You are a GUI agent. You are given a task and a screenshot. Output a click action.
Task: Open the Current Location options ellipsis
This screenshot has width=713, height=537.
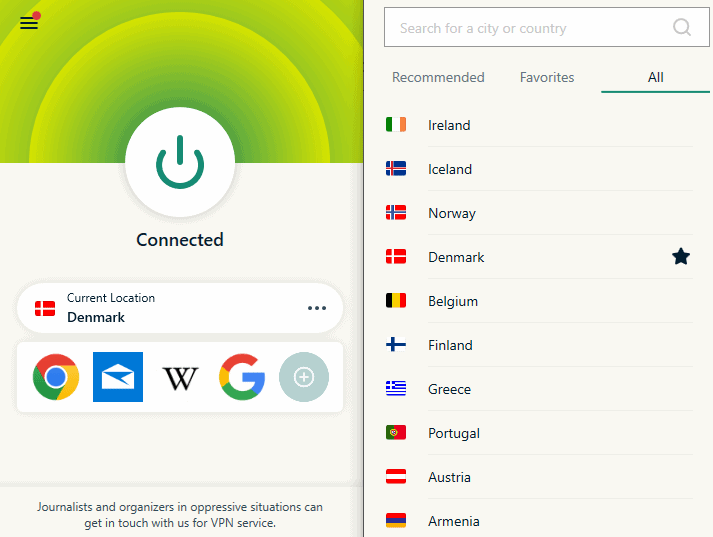[317, 308]
